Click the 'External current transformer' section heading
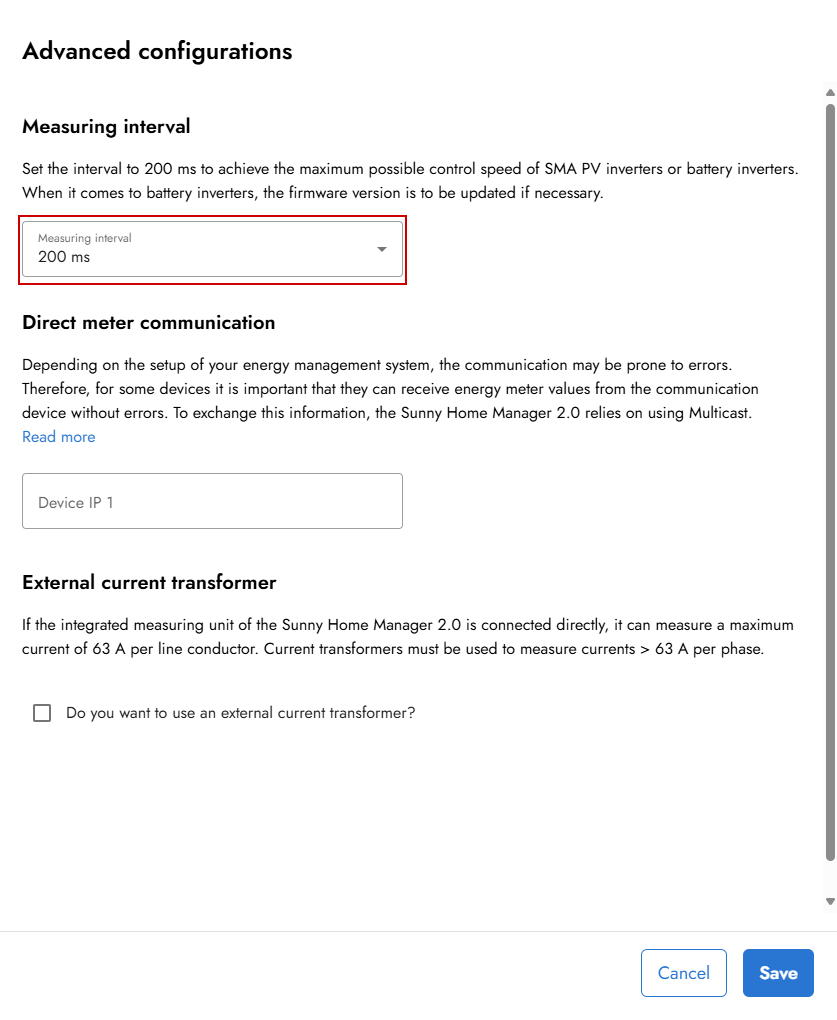837x1020 pixels. (149, 582)
